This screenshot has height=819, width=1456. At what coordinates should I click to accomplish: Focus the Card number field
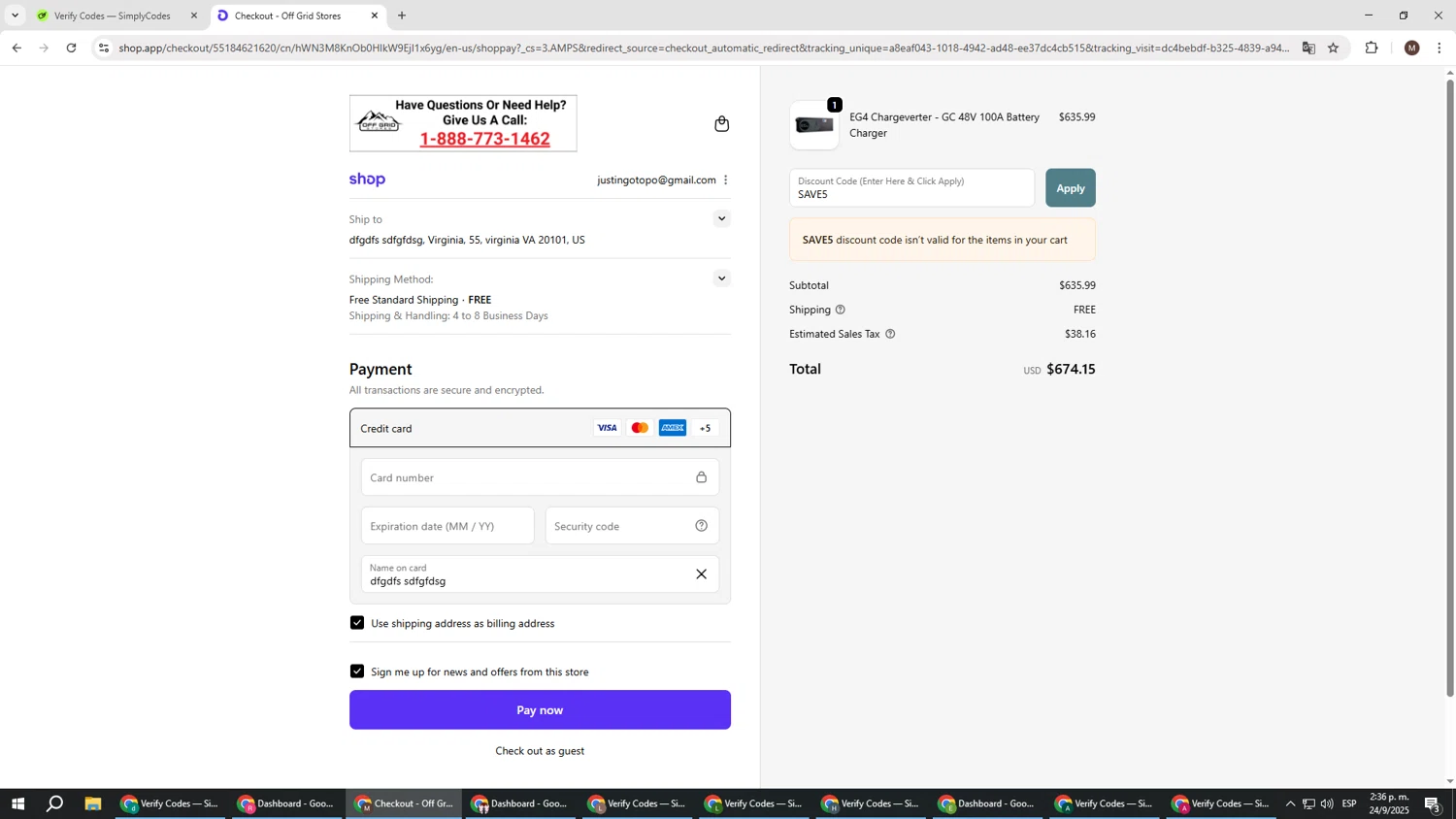540,477
